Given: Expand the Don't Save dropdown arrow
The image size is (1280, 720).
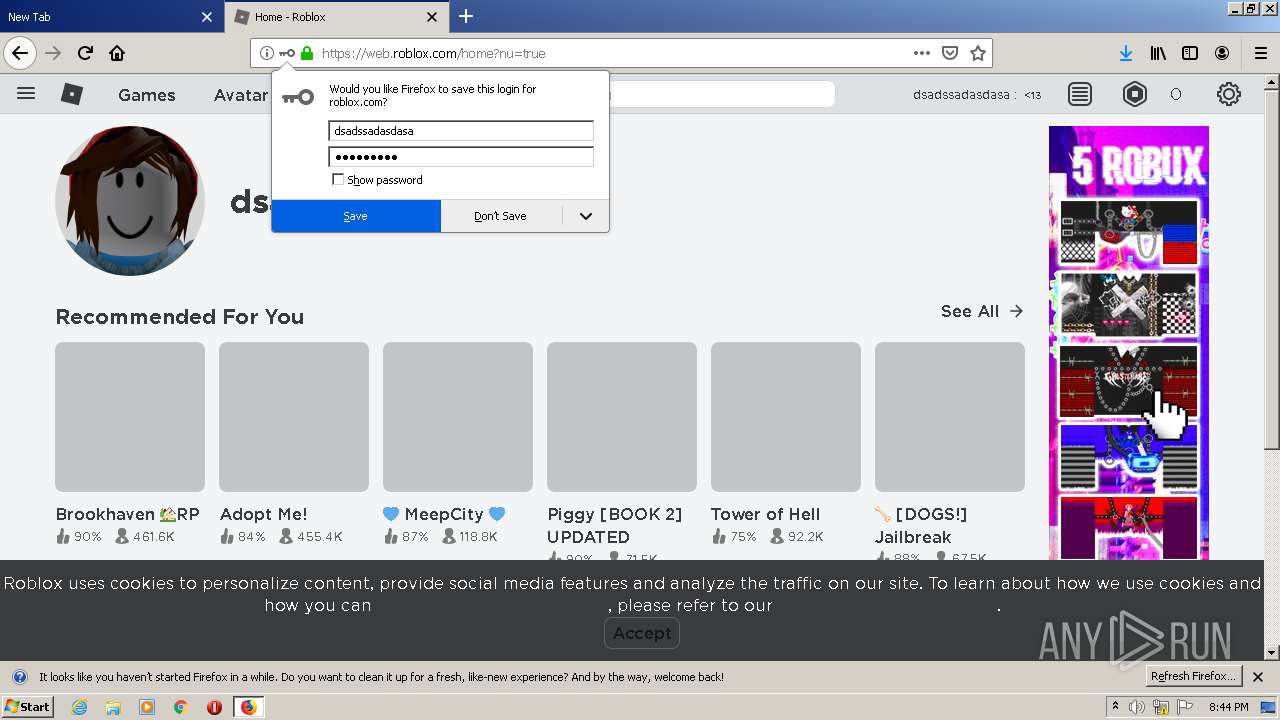Looking at the screenshot, I should click(x=586, y=216).
